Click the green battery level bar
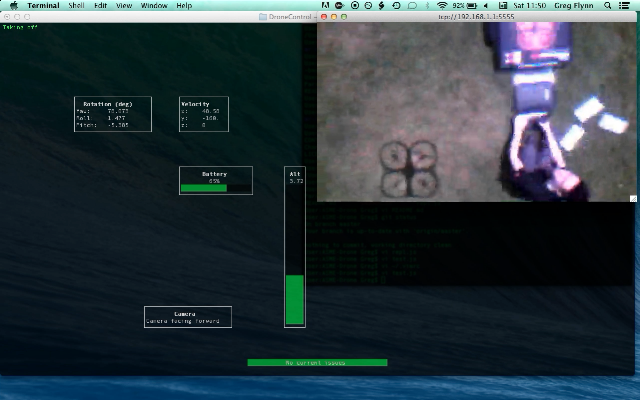Screen dimensions: 640x400 [x=204, y=188]
